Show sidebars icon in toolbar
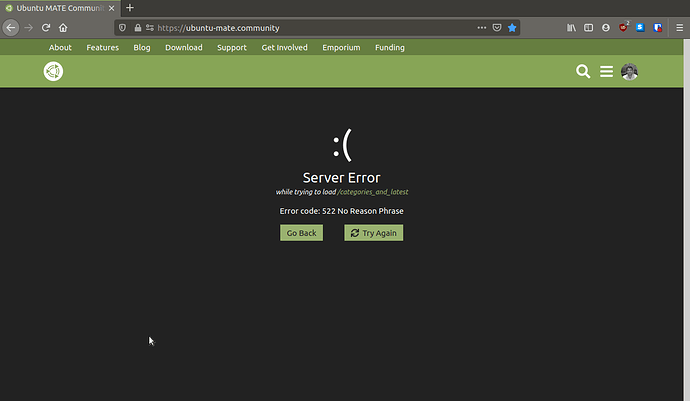 588,28
